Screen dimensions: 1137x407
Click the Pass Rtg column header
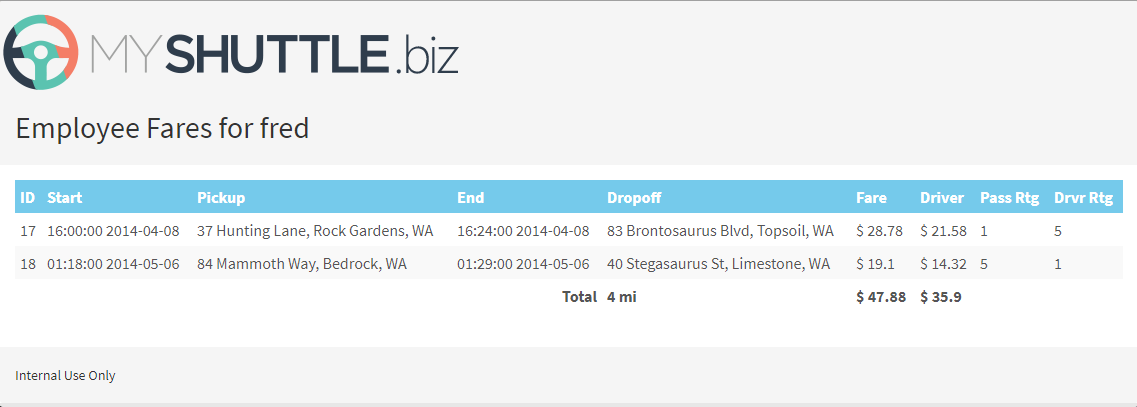coord(1009,197)
